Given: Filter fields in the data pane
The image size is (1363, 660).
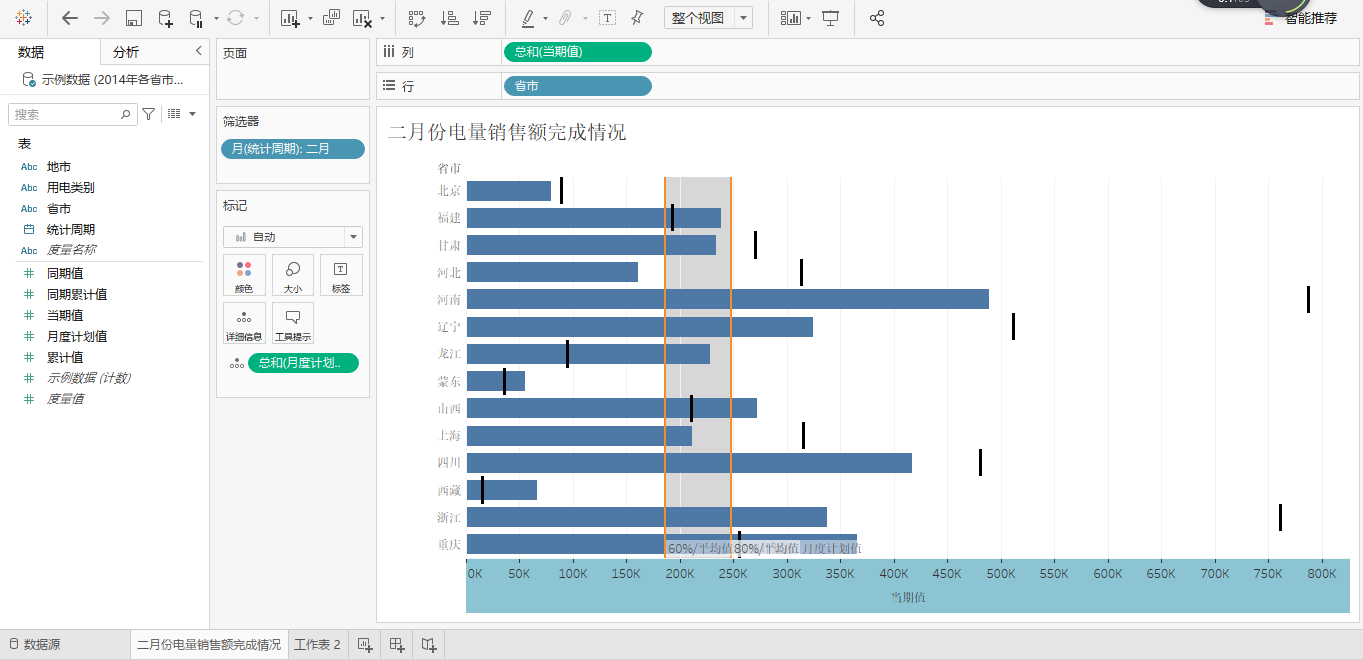Looking at the screenshot, I should pyautogui.click(x=149, y=114).
